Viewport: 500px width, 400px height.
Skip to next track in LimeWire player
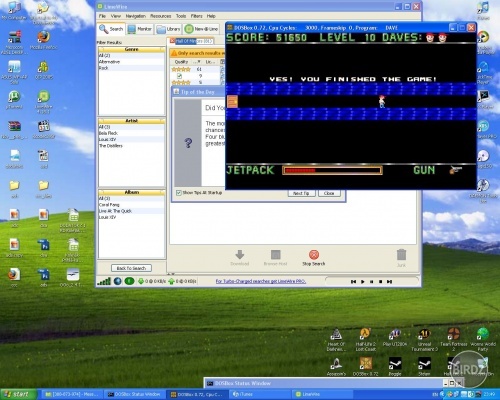[389, 282]
